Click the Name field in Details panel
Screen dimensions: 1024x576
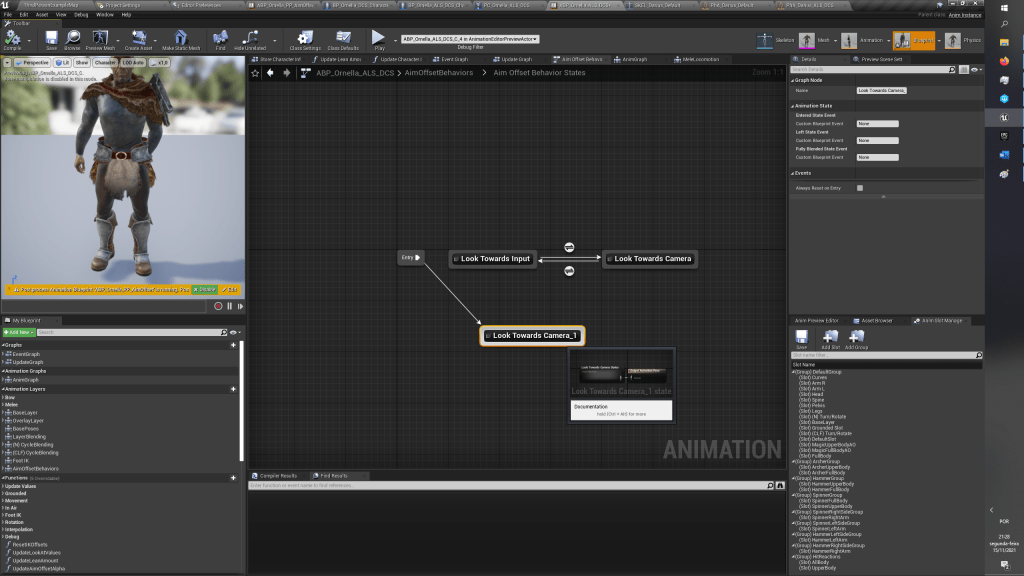(881, 90)
